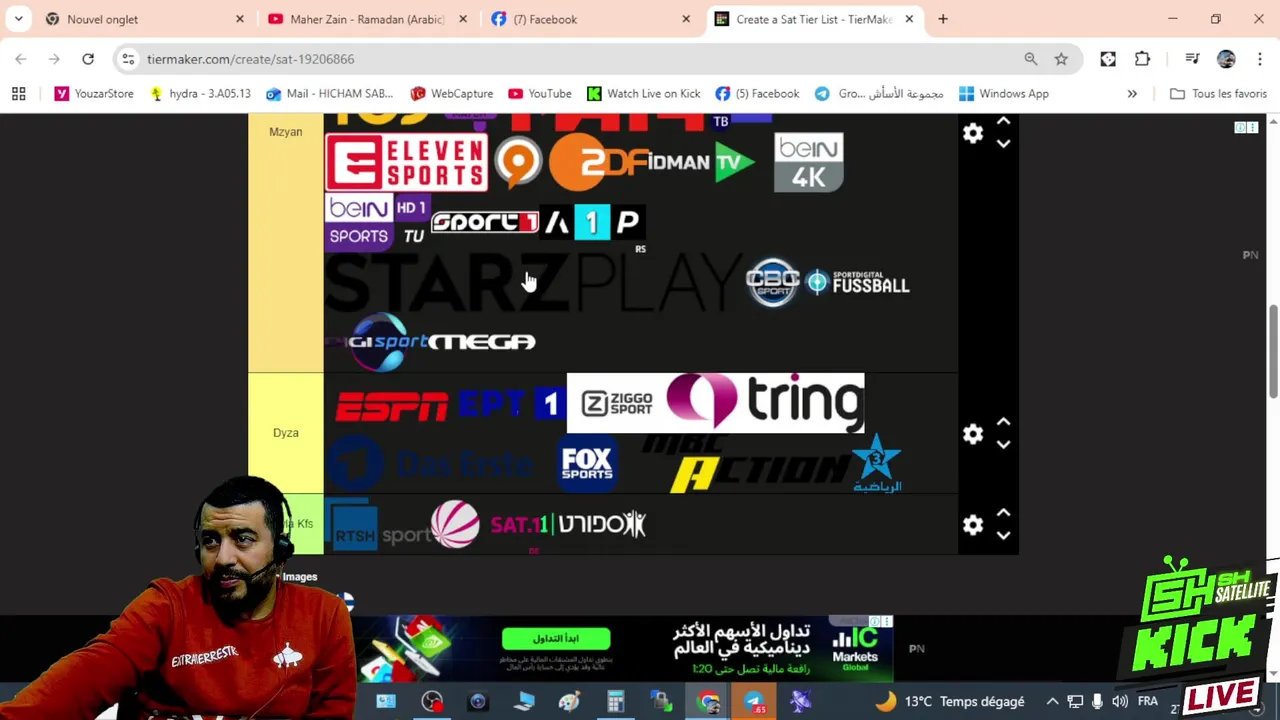
Task: Select the Mega channel logo
Action: 483,342
